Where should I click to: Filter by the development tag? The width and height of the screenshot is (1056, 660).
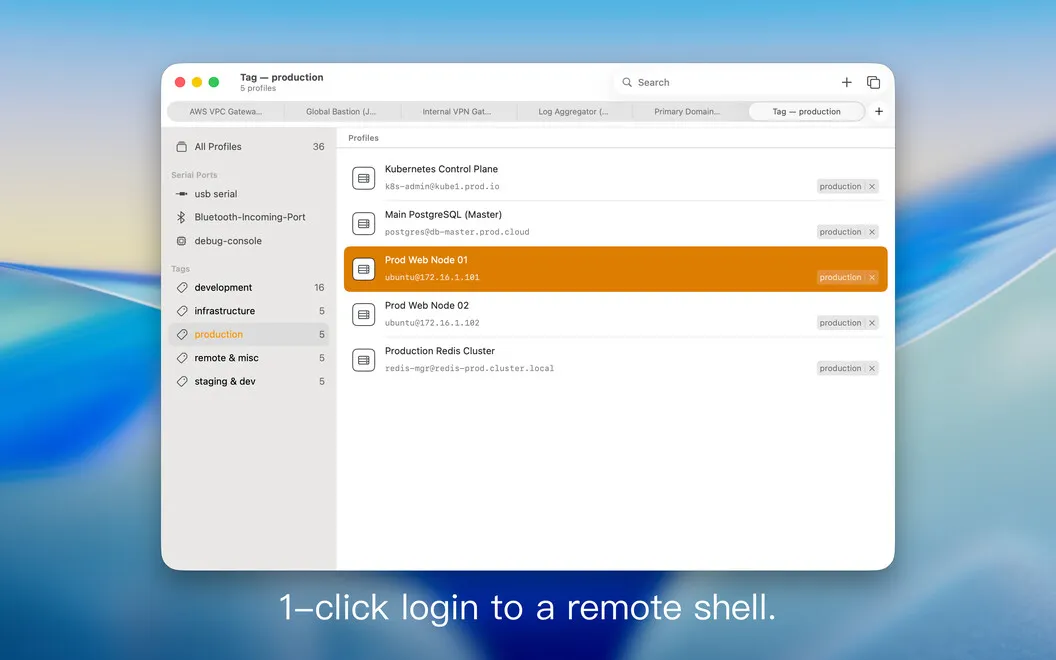point(249,287)
